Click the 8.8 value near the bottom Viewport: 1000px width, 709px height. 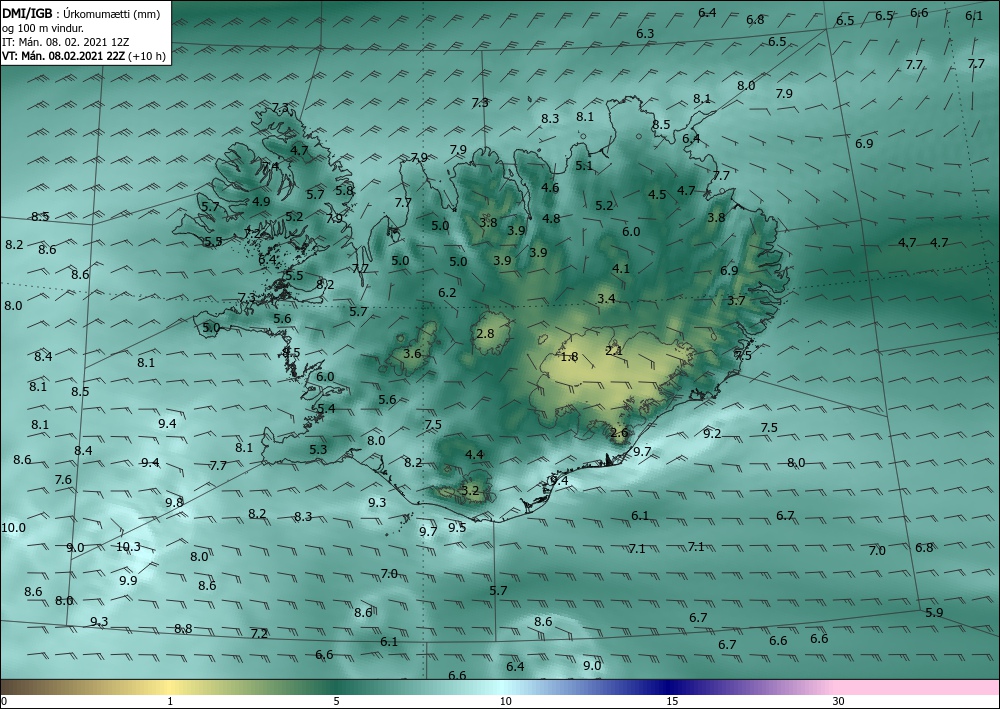coord(183,629)
